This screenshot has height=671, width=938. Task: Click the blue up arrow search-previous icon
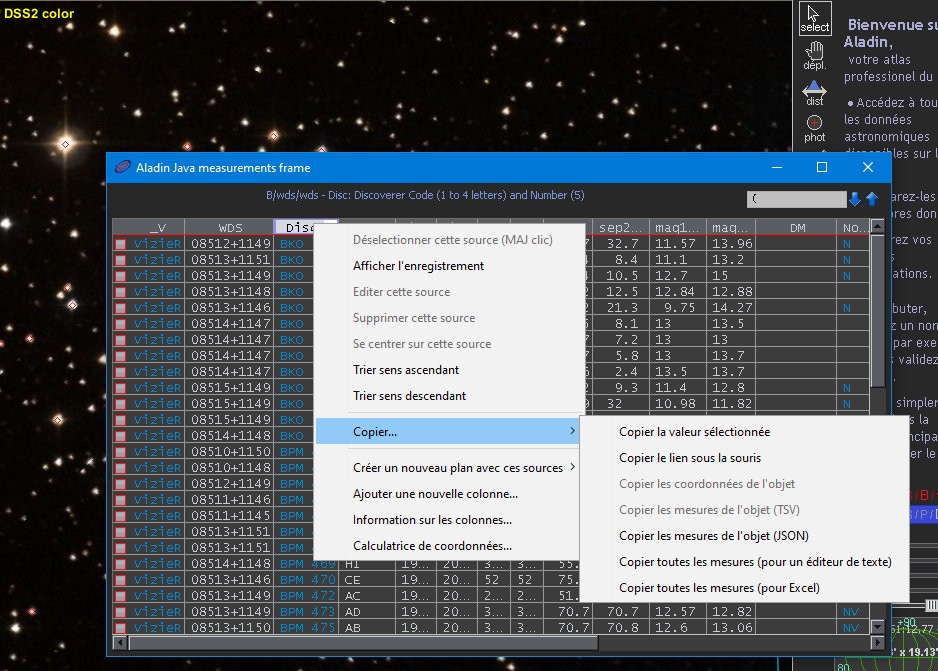pyautogui.click(x=872, y=199)
